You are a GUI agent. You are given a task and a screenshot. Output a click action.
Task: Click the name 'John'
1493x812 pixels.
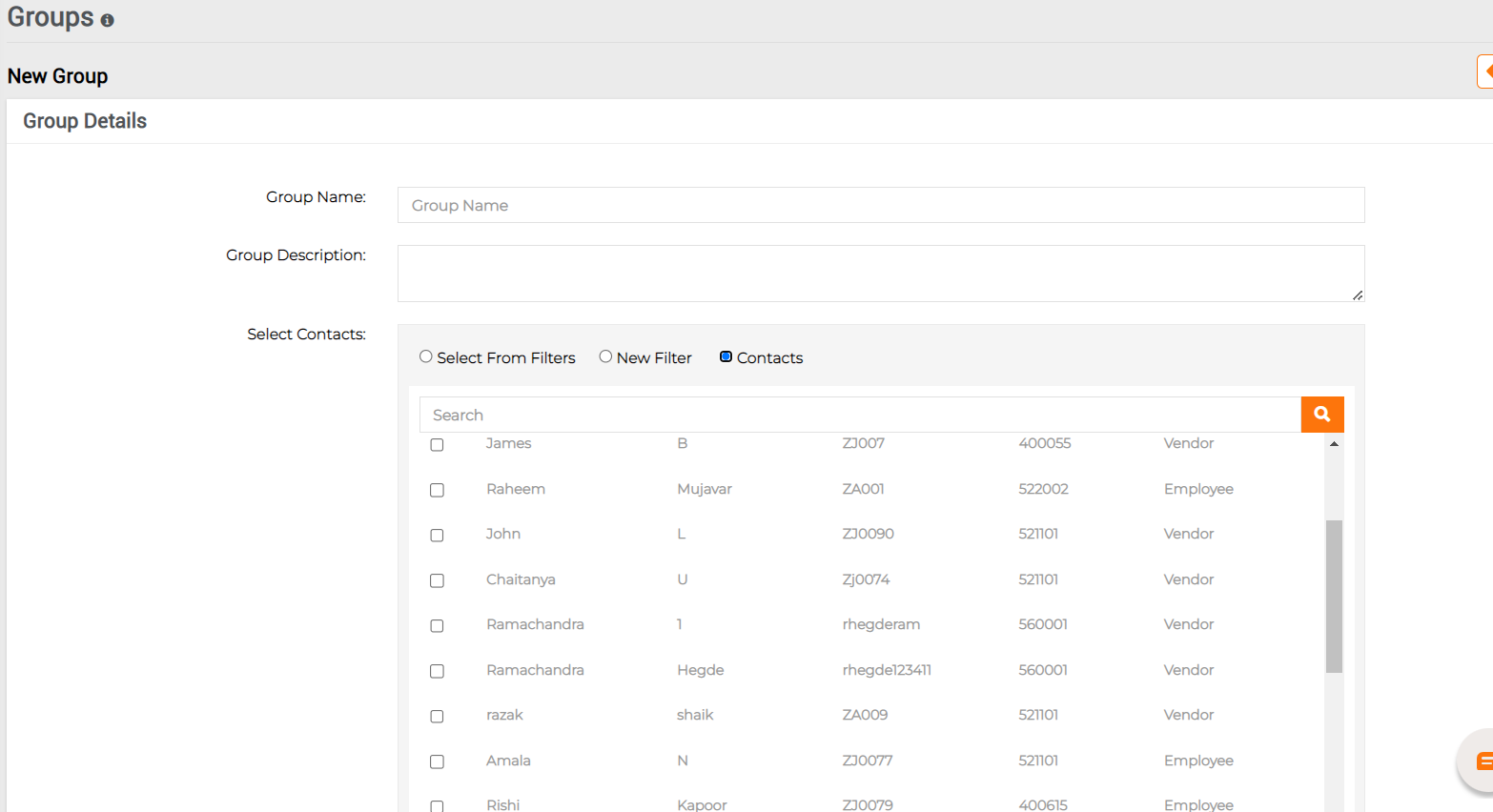coord(503,534)
